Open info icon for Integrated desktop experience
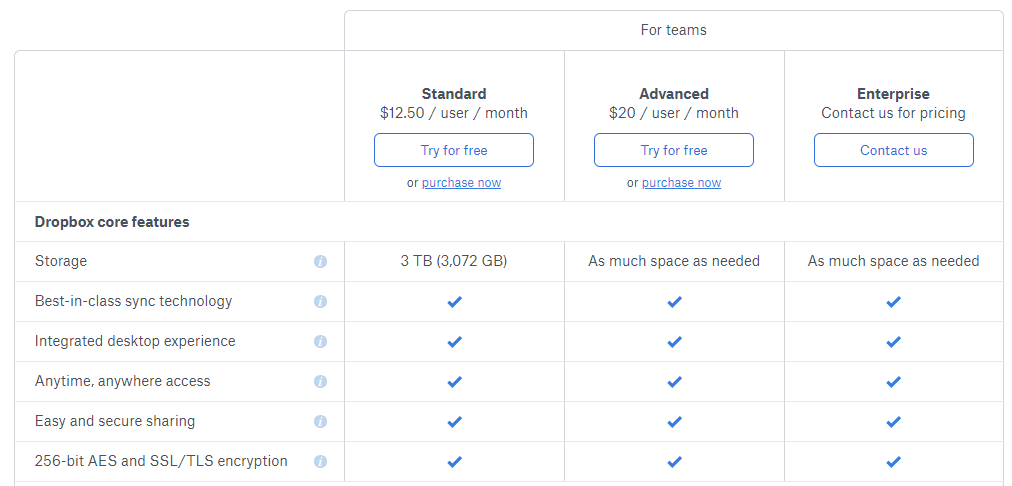 click(320, 341)
